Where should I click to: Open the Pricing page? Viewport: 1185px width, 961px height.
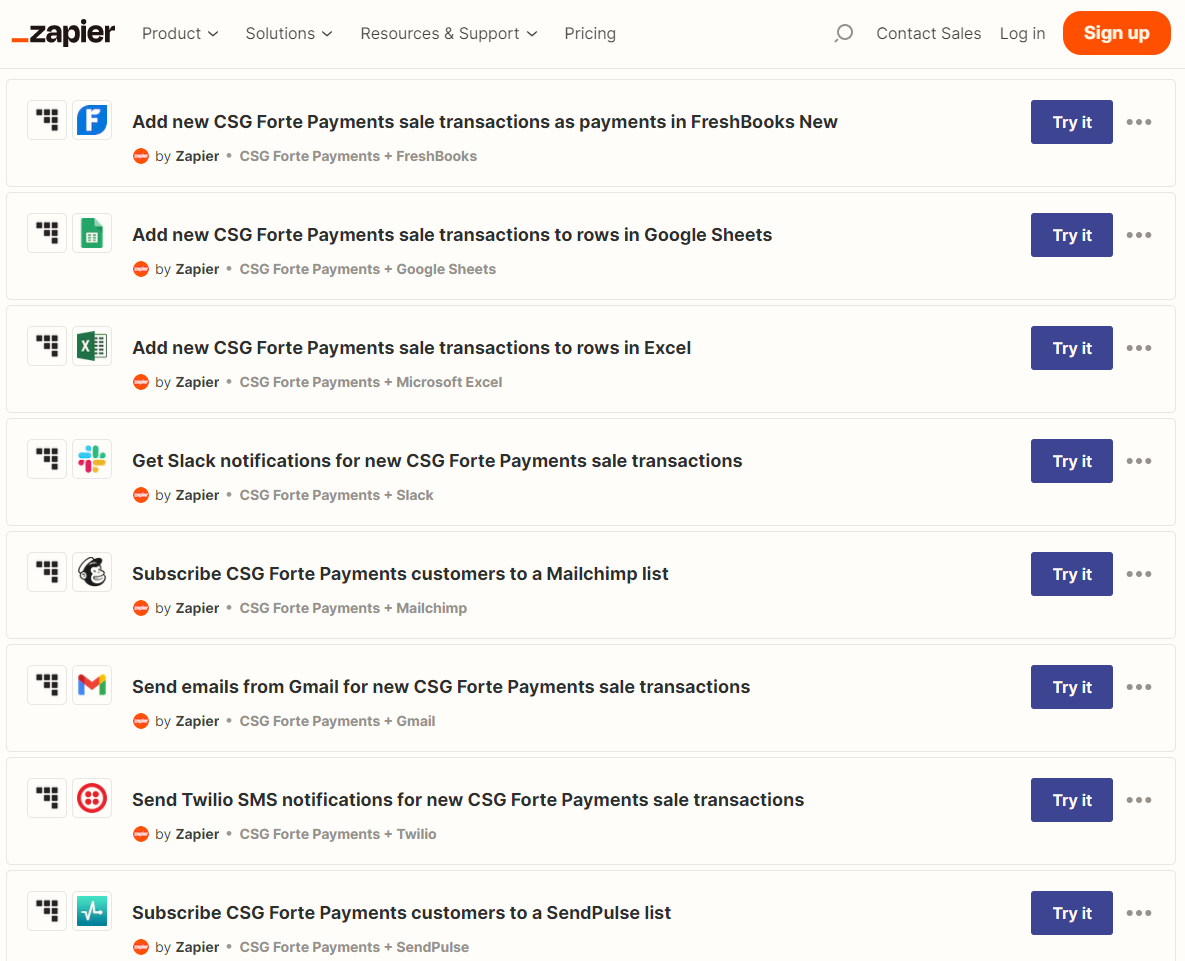[590, 33]
